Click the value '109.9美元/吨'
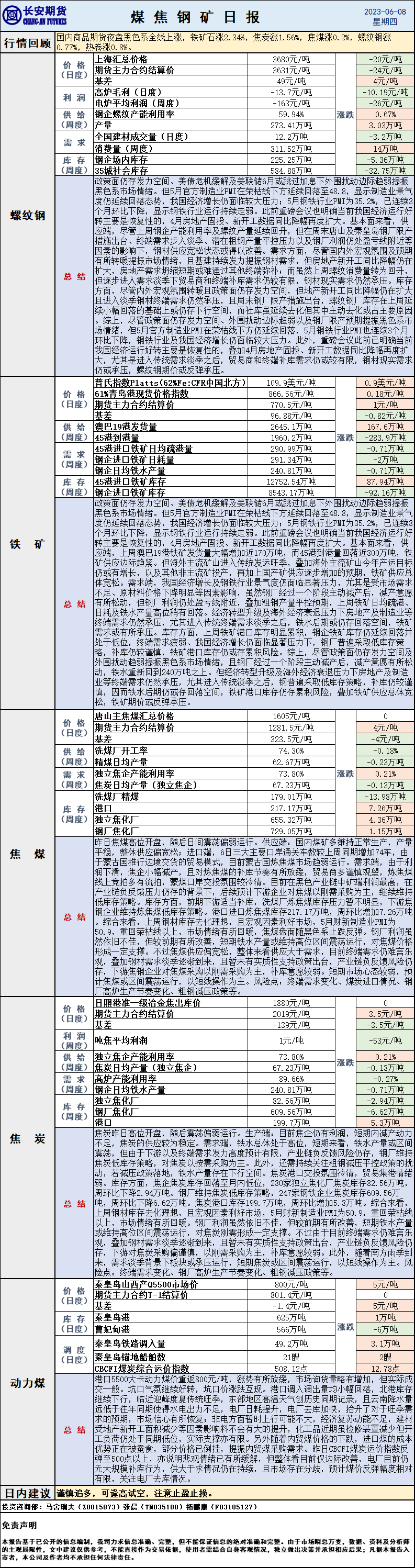Image resolution: width=415 pixels, height=1568 pixels. tap(291, 383)
